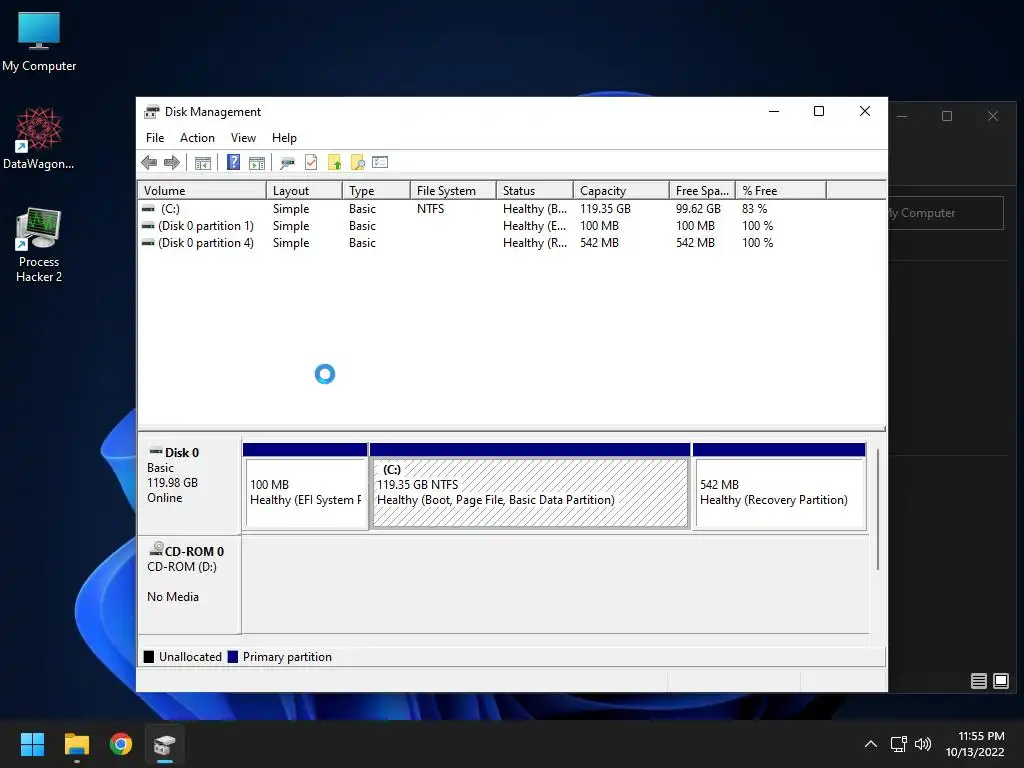
Task: Close the background window behind Disk Management
Action: 993,116
